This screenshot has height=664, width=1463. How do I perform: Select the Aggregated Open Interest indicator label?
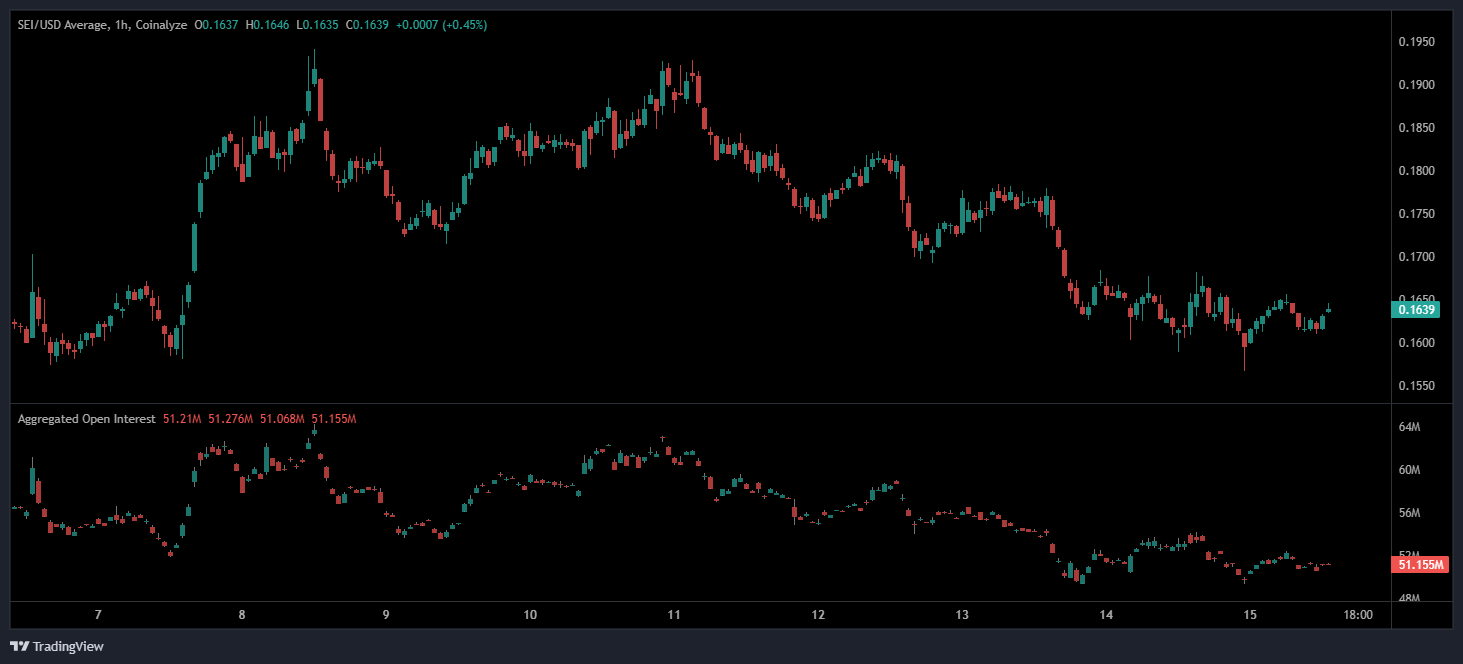coord(86,419)
